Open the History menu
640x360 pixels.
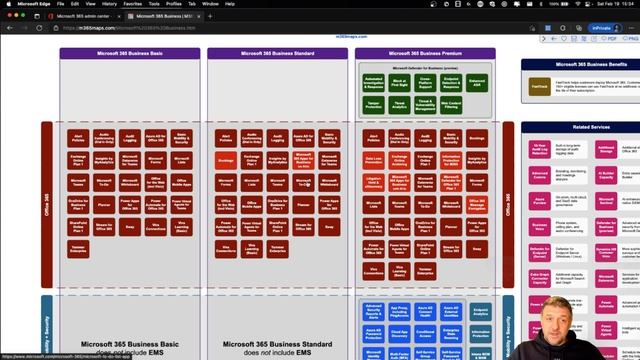(109, 4)
